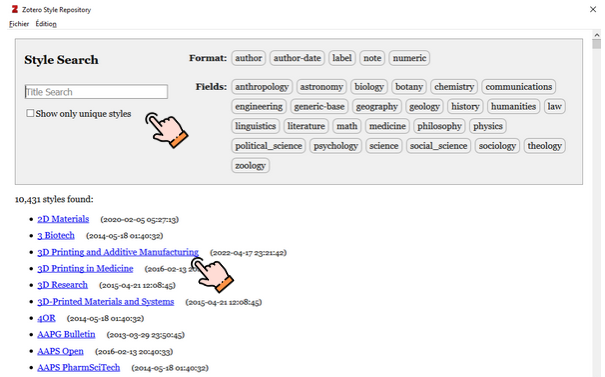Open the 3D Research style link
This screenshot has height=377, width=605.
(63, 285)
